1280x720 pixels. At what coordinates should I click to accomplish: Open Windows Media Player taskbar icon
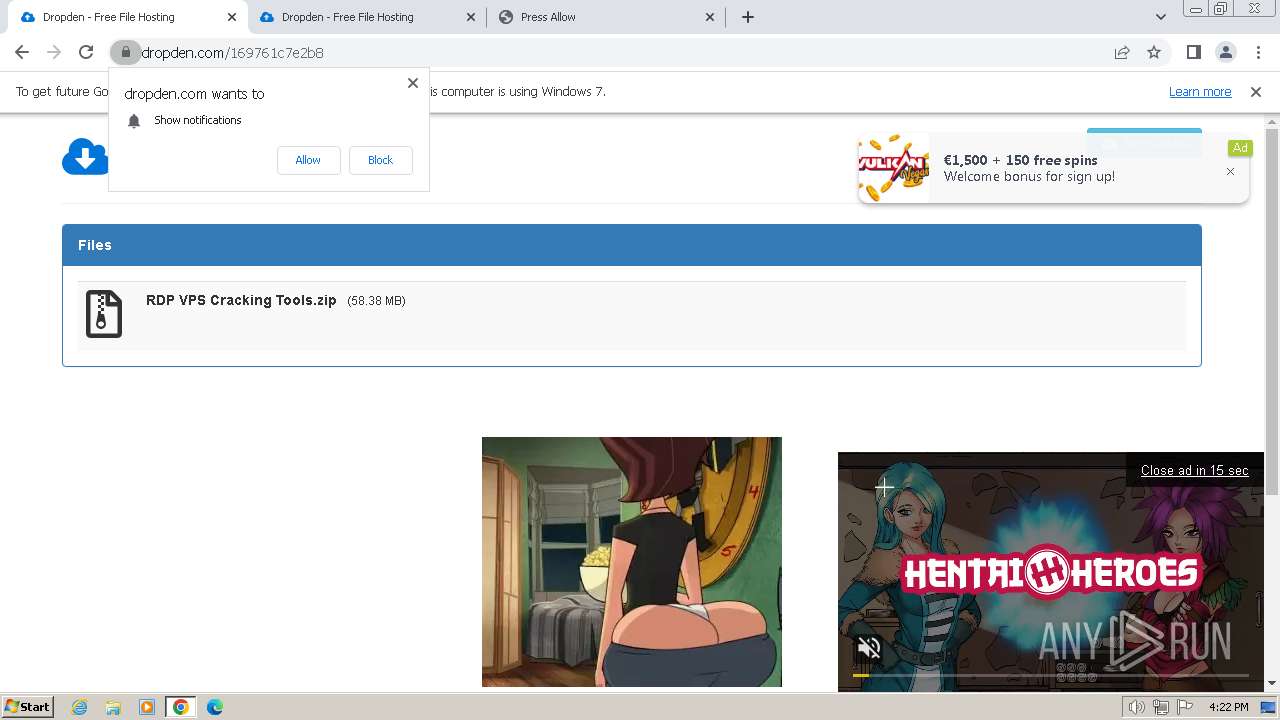[x=147, y=707]
